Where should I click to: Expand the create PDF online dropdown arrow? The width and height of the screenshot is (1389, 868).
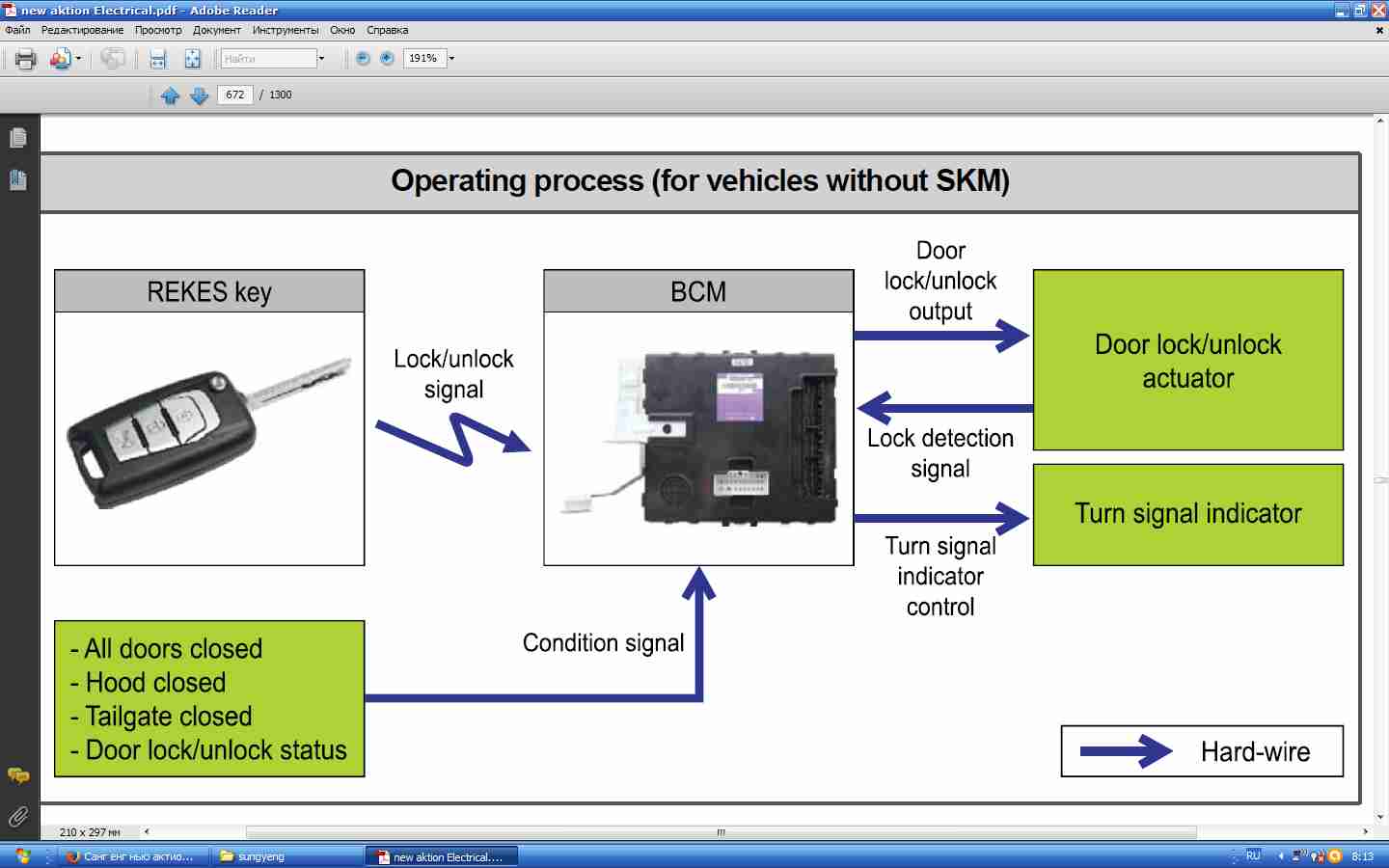pos(78,59)
